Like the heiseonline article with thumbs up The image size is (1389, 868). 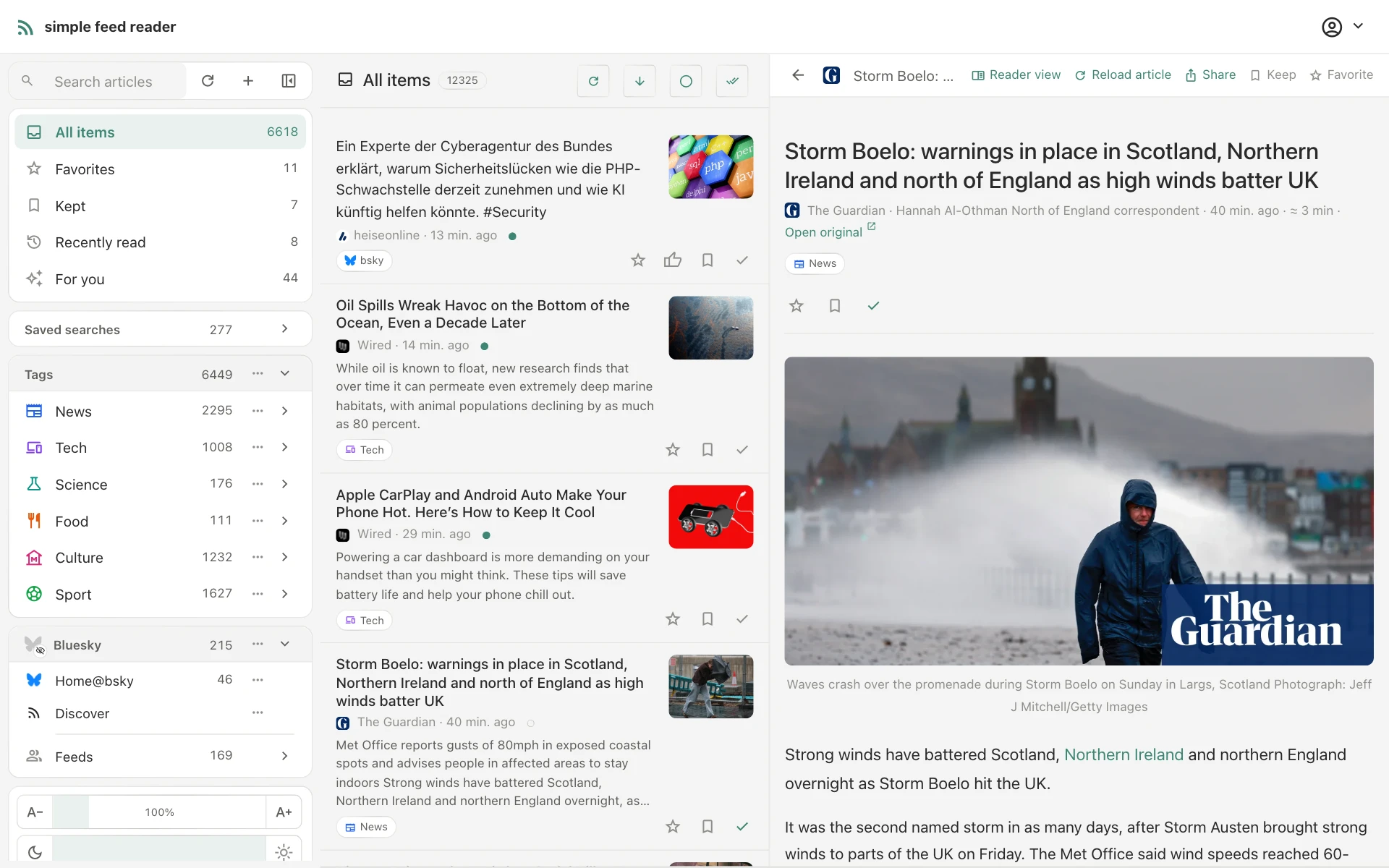[673, 260]
